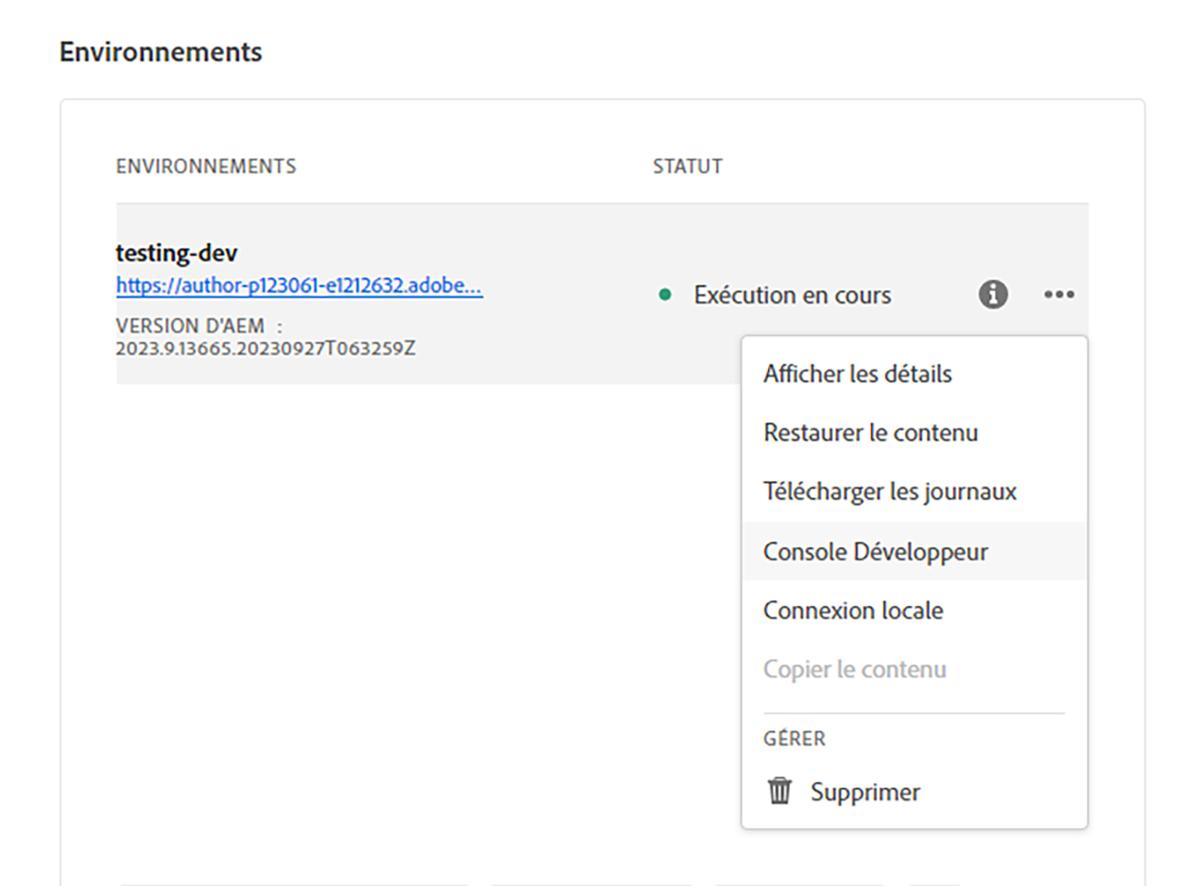Click the ENVIRONNEMENTS column header

coord(206,166)
